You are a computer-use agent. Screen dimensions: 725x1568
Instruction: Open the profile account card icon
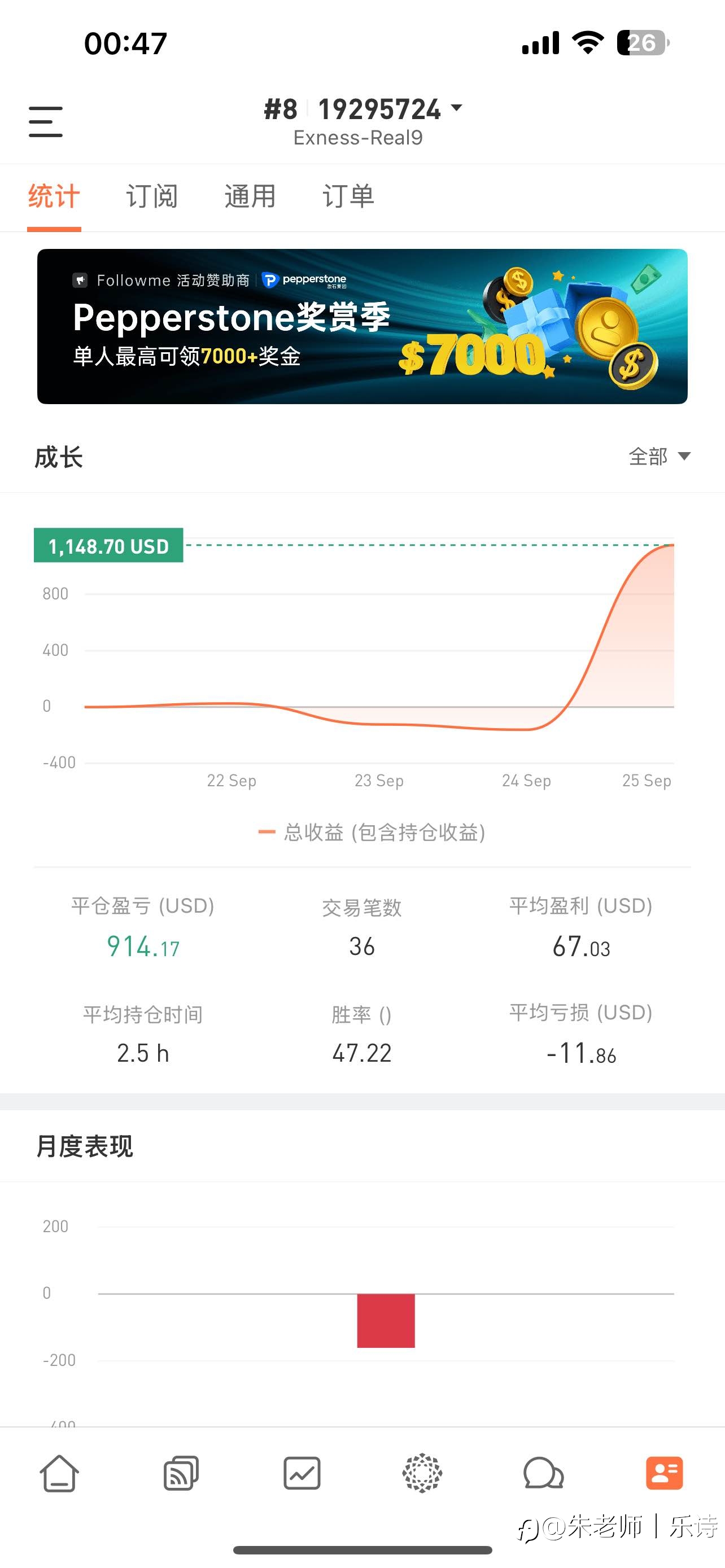(x=664, y=1474)
